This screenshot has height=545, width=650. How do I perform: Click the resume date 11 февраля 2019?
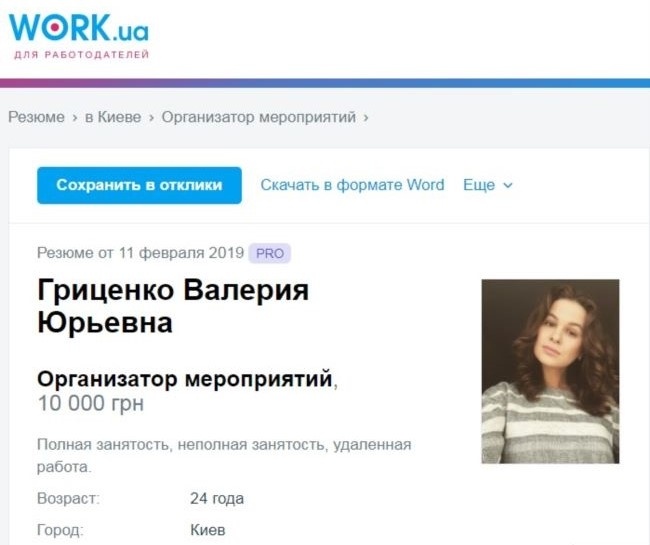click(182, 253)
